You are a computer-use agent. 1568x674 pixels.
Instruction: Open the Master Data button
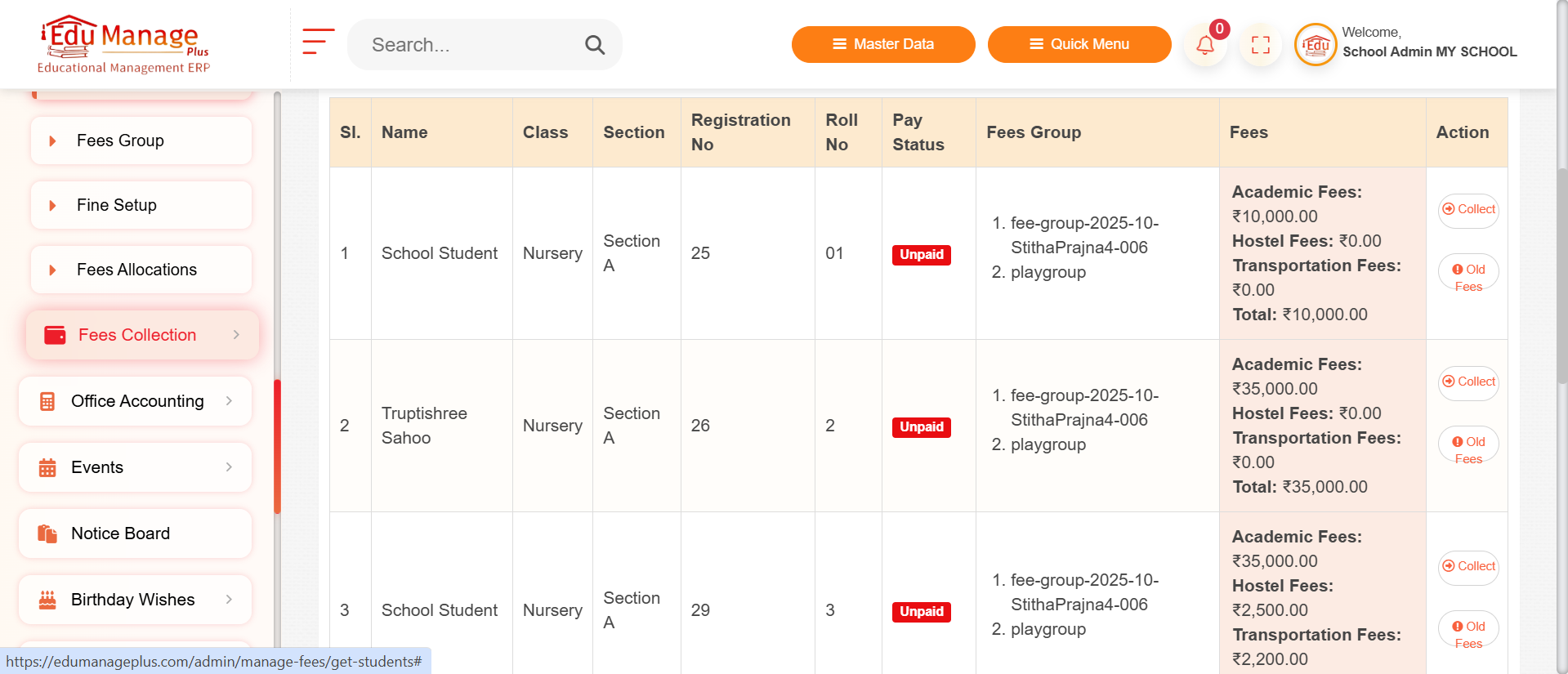pos(883,44)
